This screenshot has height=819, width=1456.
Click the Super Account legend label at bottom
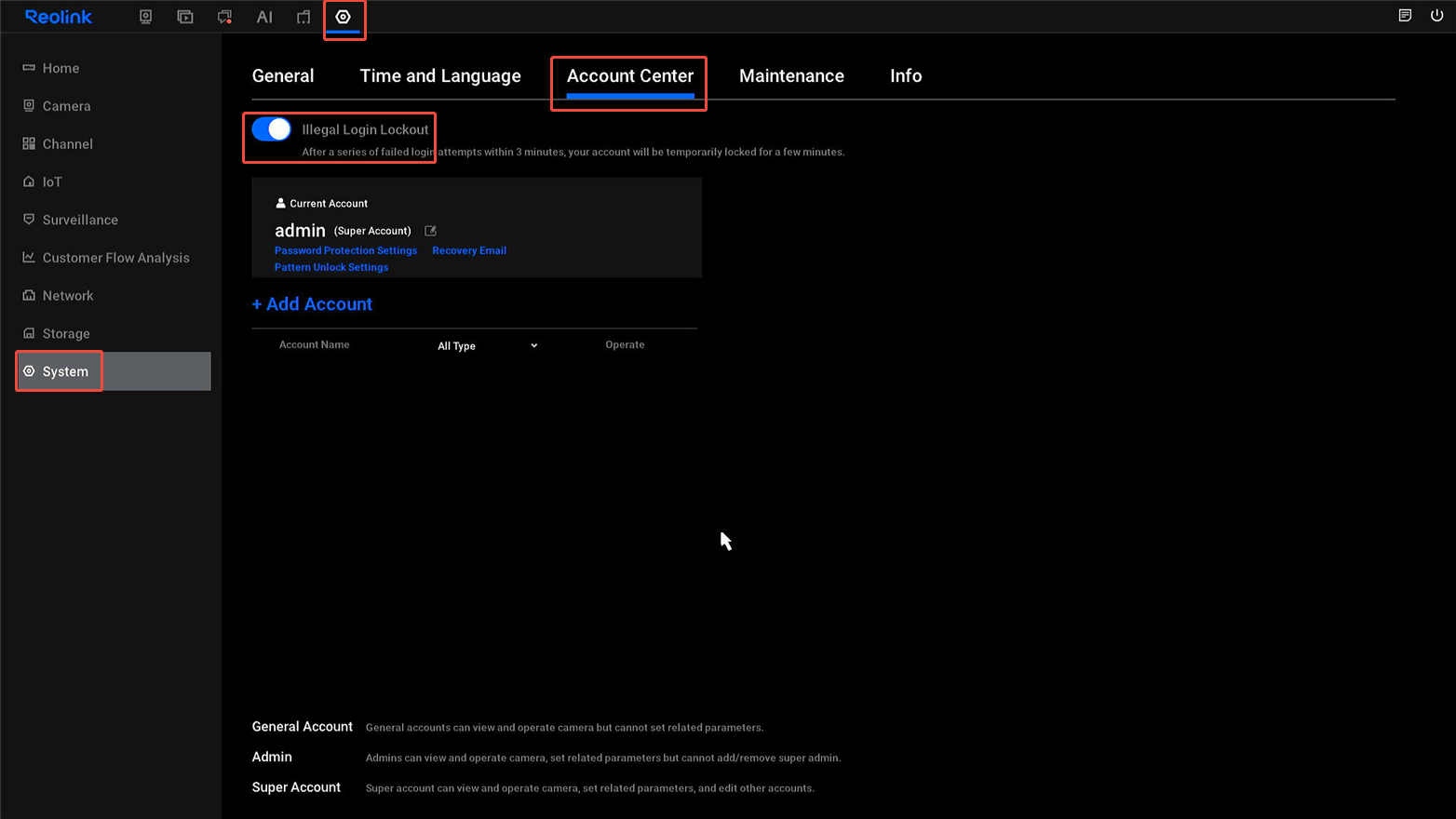[296, 787]
